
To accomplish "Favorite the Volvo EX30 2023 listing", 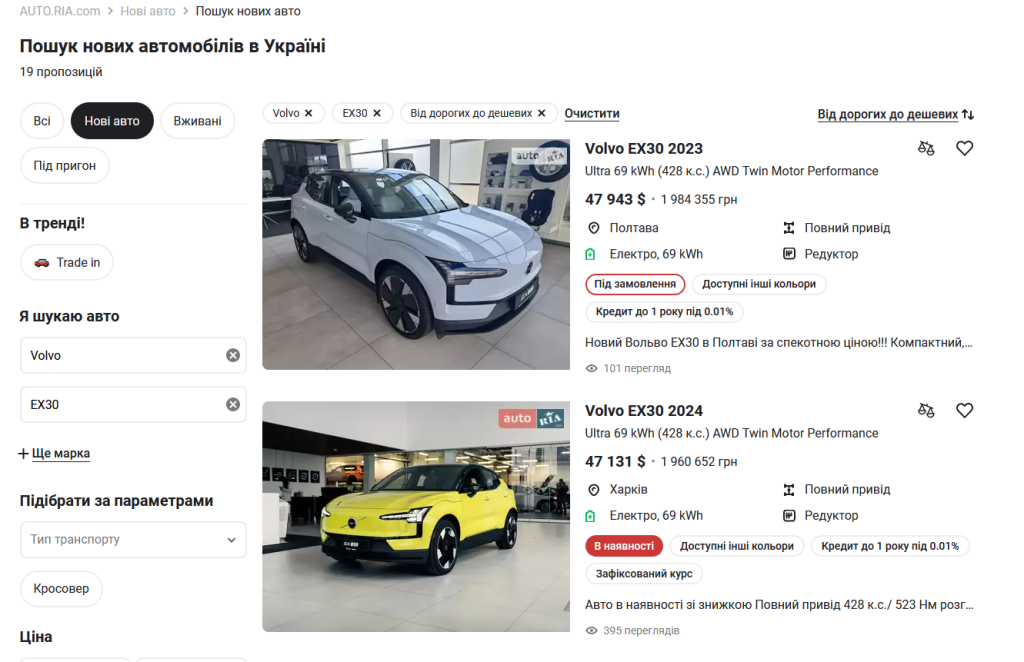I will pyautogui.click(x=965, y=148).
